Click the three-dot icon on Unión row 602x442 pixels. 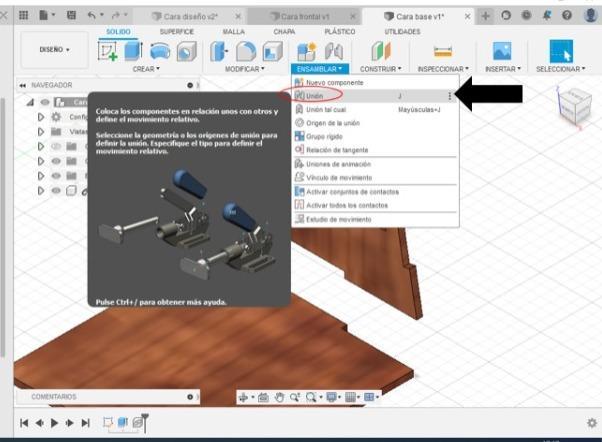pos(450,96)
